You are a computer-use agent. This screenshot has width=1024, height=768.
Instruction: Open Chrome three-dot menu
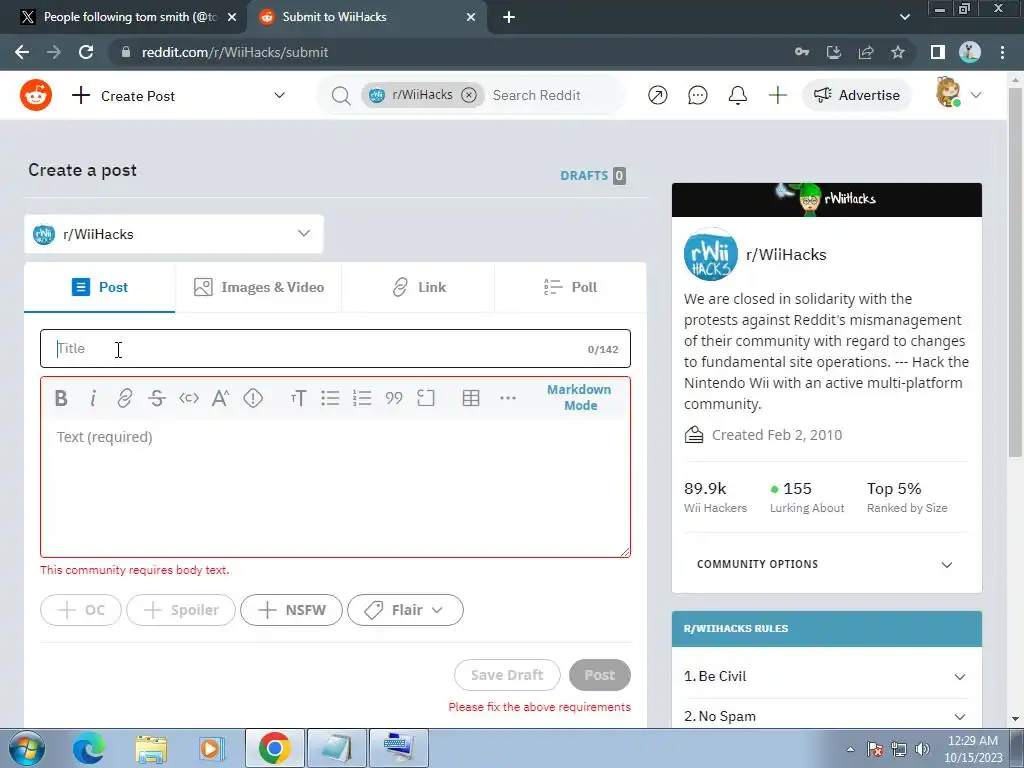(x=1002, y=52)
